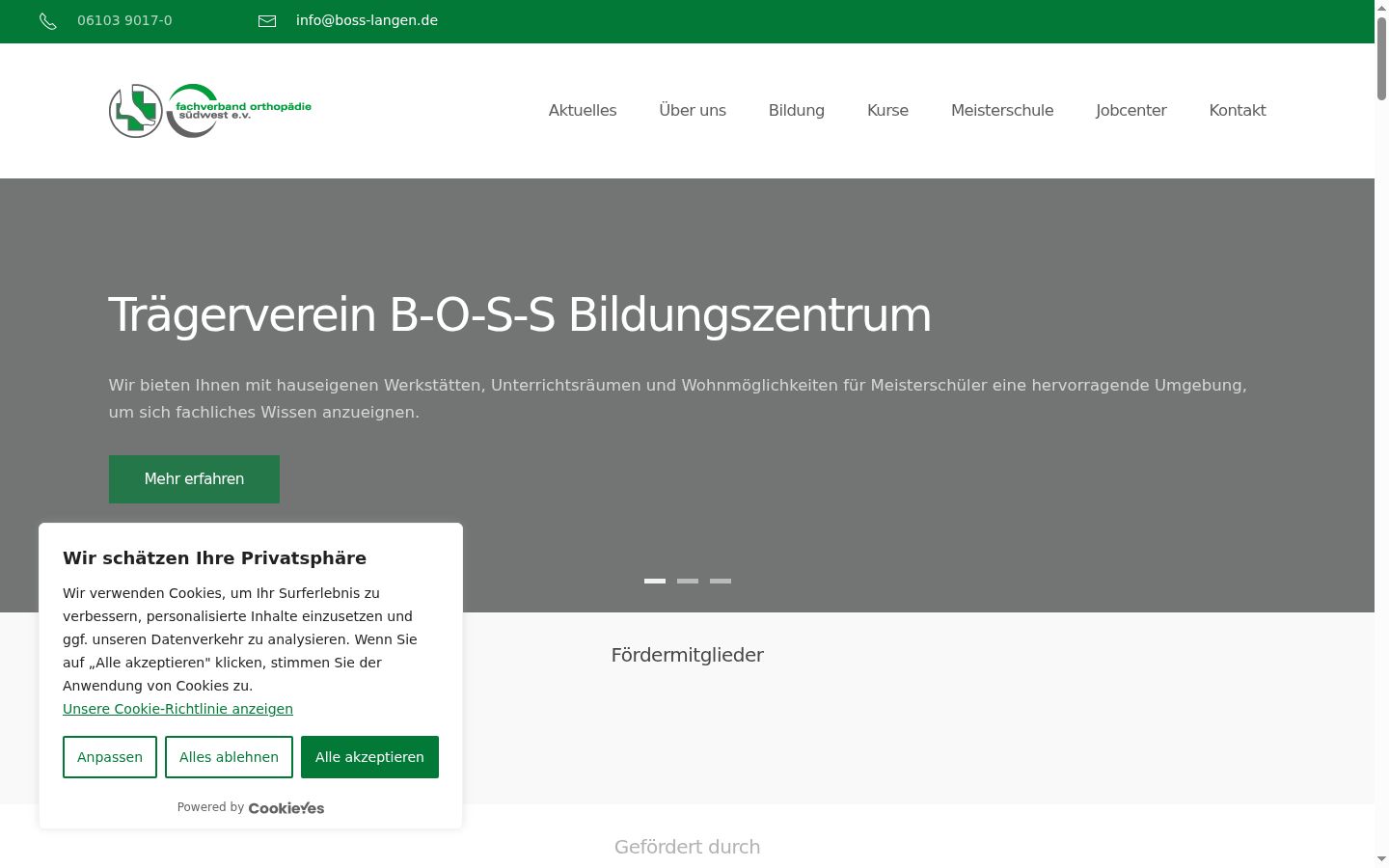Click the scrollbar up arrow
The height and width of the screenshot is (868, 1389).
(1381, 8)
